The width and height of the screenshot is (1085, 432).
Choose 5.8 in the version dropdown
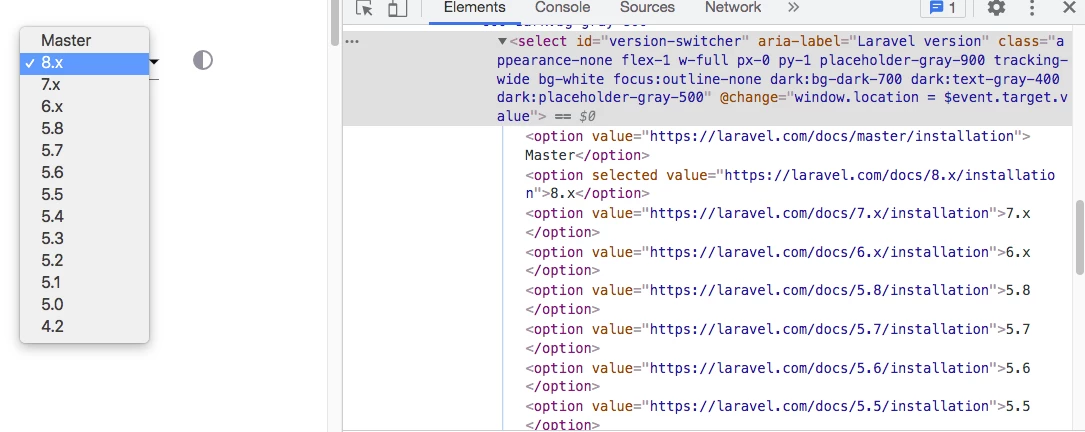[84, 129]
